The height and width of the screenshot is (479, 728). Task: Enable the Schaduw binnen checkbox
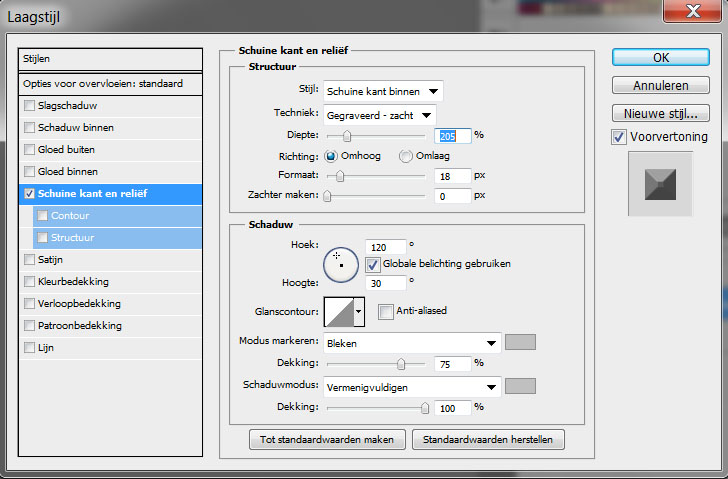click(29, 128)
